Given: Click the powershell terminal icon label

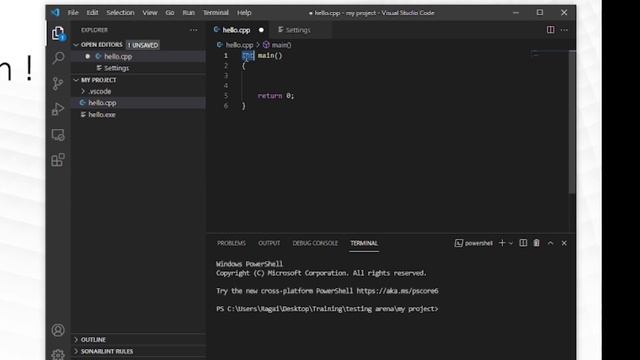Looking at the screenshot, I should (474, 243).
